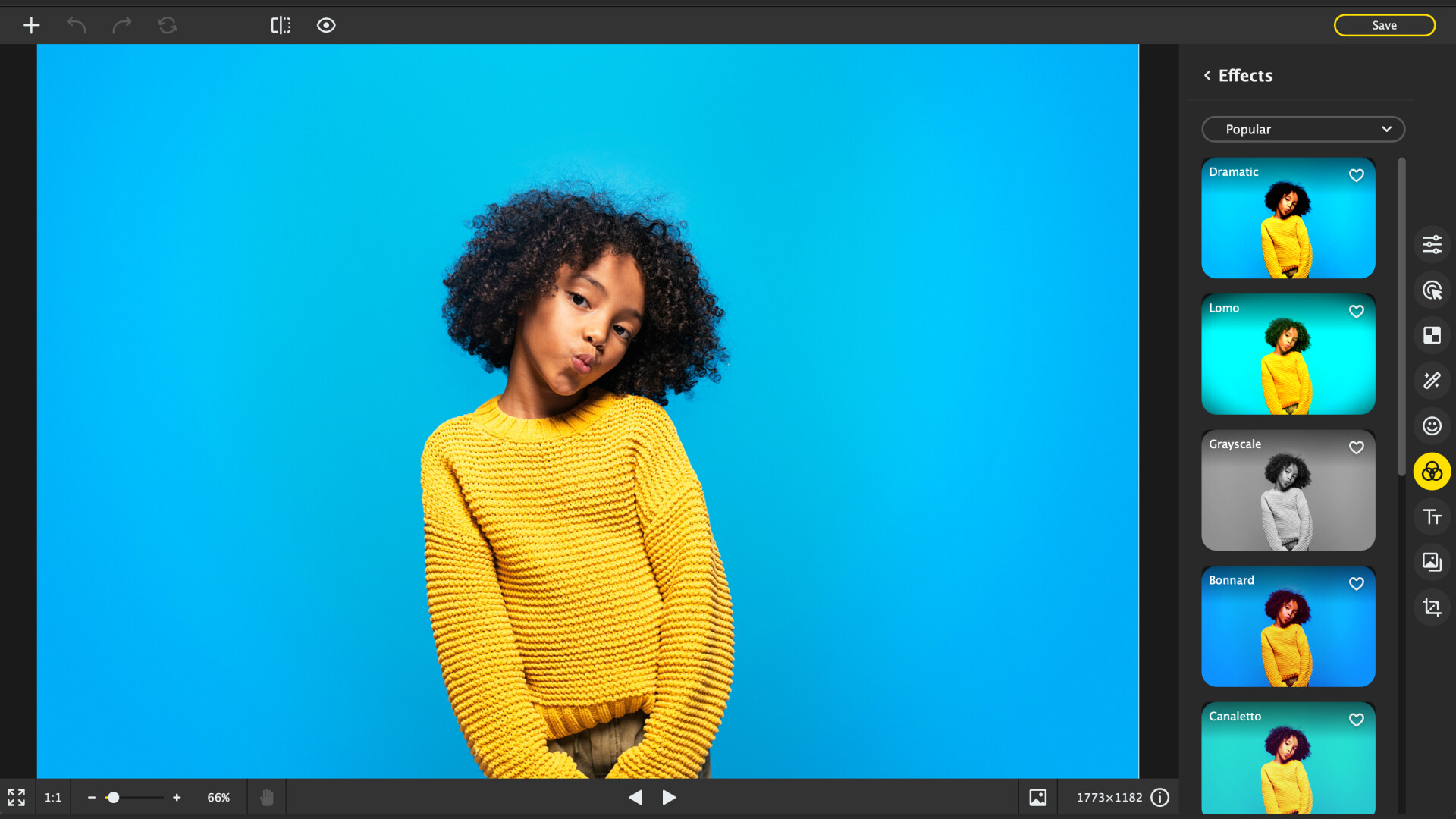Go to the next image arrow

point(669,797)
